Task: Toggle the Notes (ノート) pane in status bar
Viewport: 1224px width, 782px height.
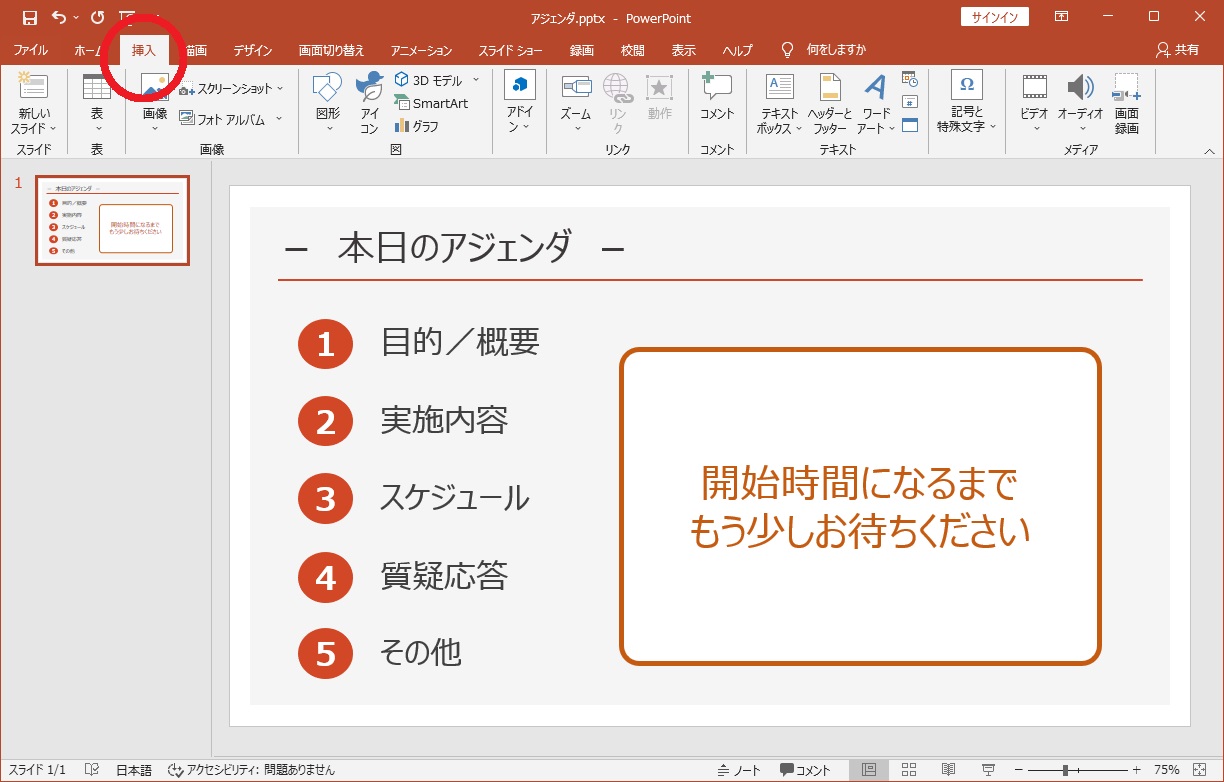Action: coord(740,770)
